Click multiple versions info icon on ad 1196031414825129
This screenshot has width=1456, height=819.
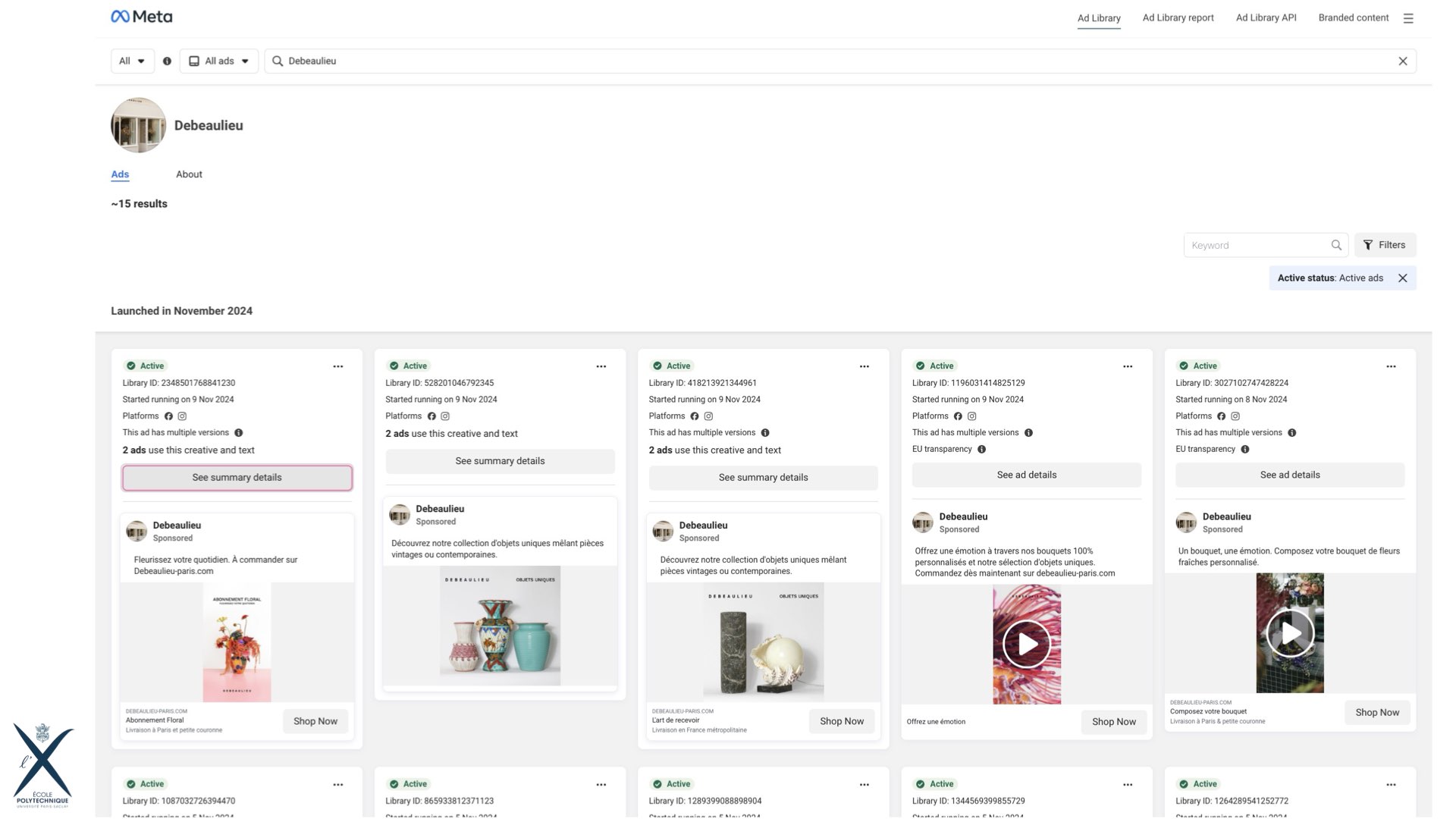tap(1028, 433)
